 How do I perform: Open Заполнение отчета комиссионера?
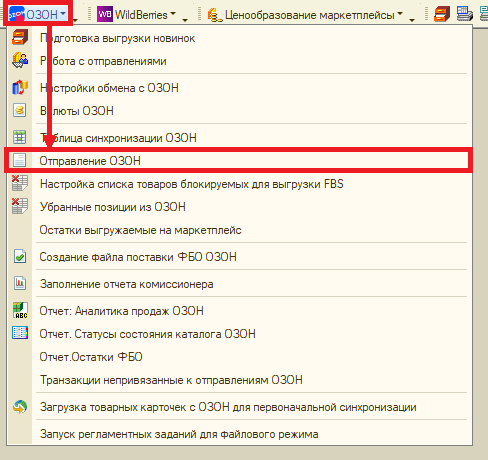[x=240, y=284]
